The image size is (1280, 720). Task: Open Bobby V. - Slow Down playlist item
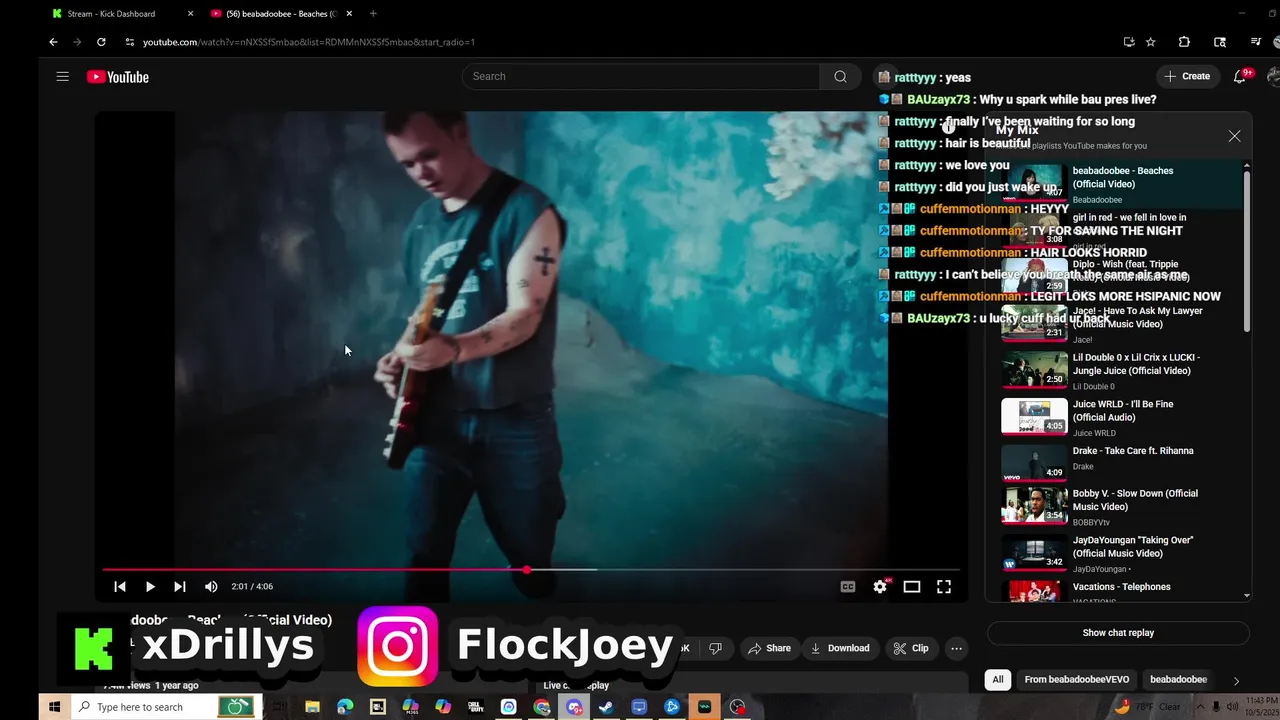[x=1120, y=506]
